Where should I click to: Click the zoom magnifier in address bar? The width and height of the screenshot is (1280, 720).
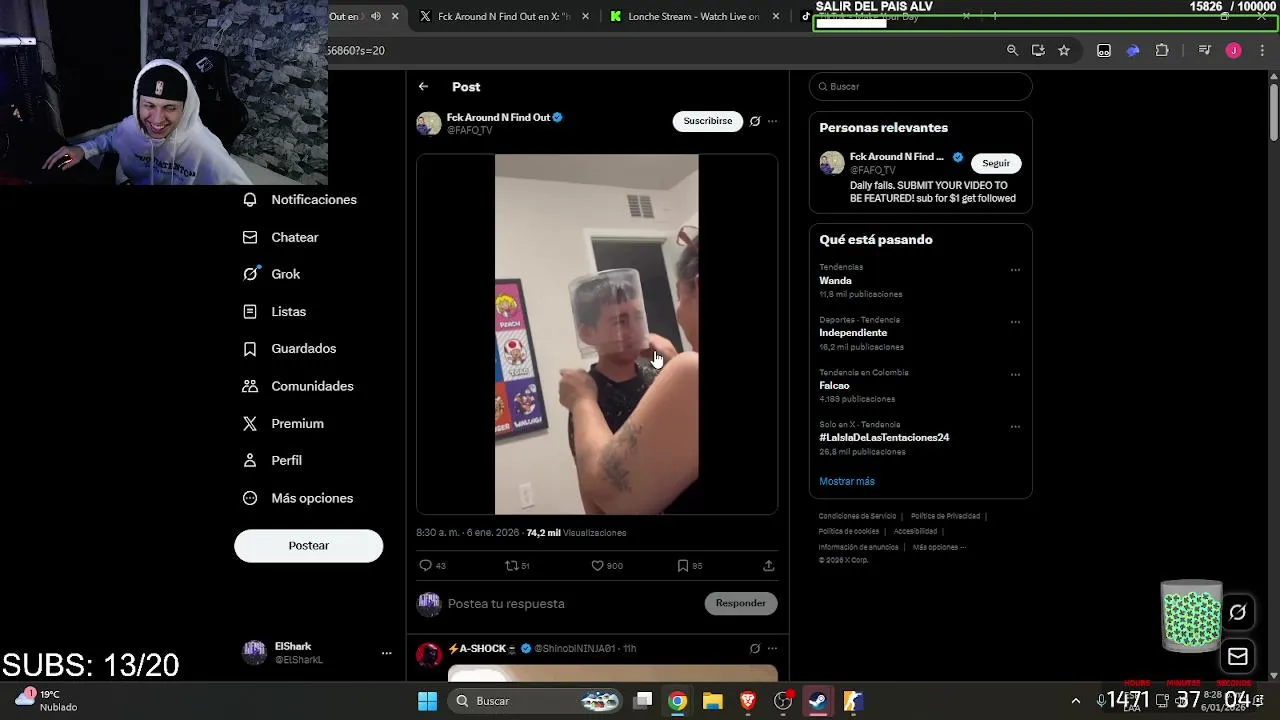coord(1012,51)
